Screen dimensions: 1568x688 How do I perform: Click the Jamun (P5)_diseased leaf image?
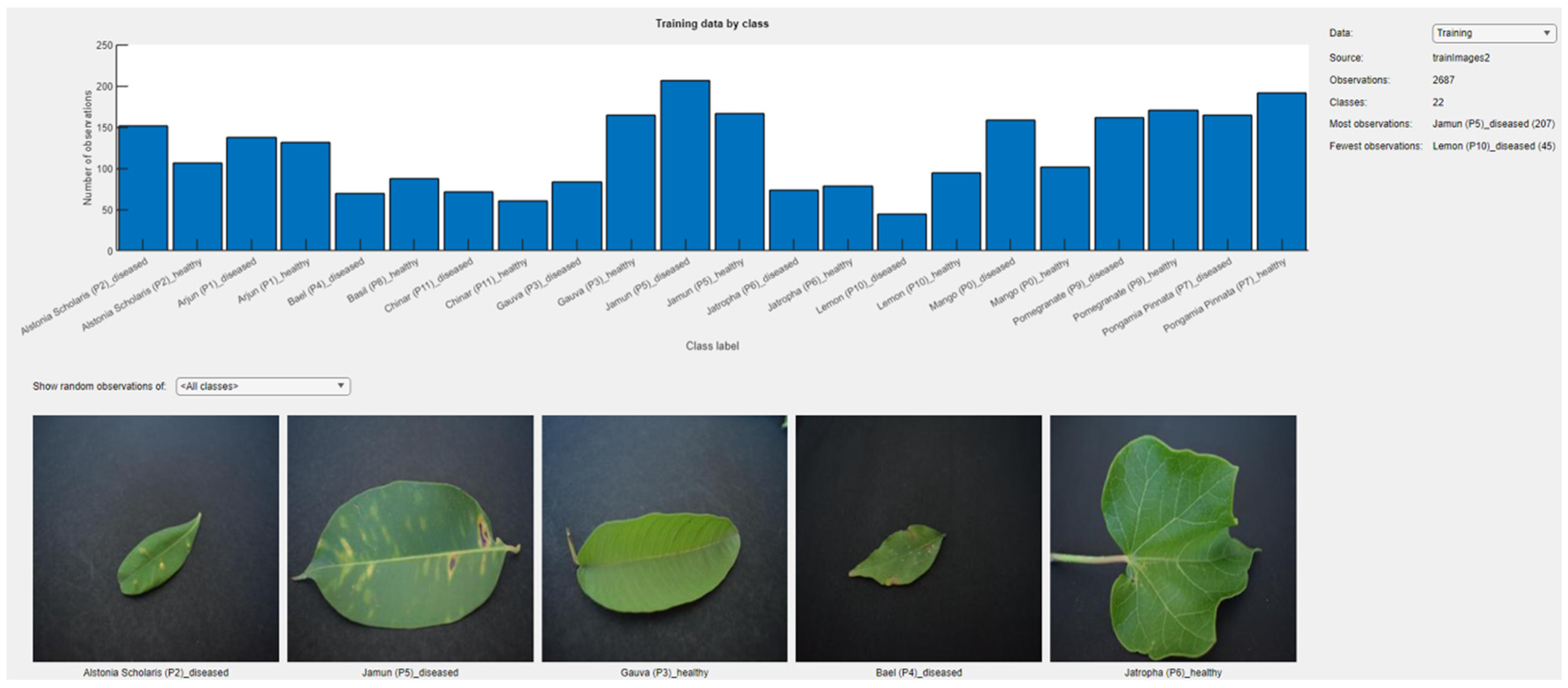click(410, 538)
